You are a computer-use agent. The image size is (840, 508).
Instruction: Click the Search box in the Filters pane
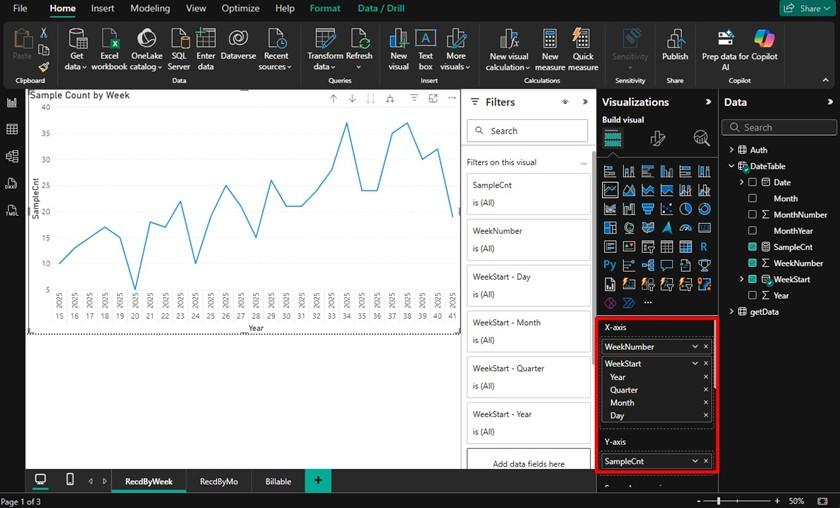[x=527, y=130]
